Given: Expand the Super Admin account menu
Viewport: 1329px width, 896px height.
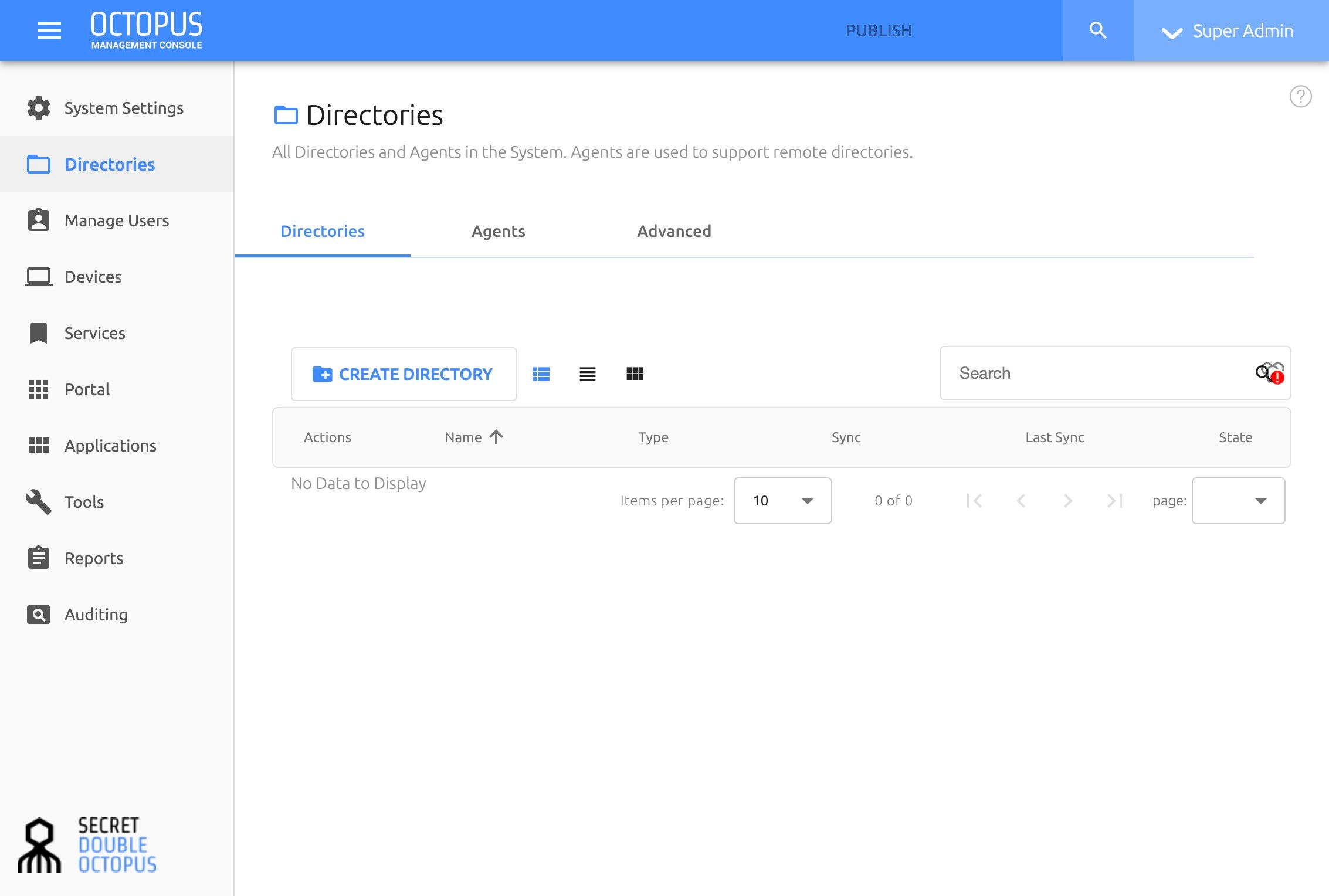Looking at the screenshot, I should pyautogui.click(x=1230, y=30).
